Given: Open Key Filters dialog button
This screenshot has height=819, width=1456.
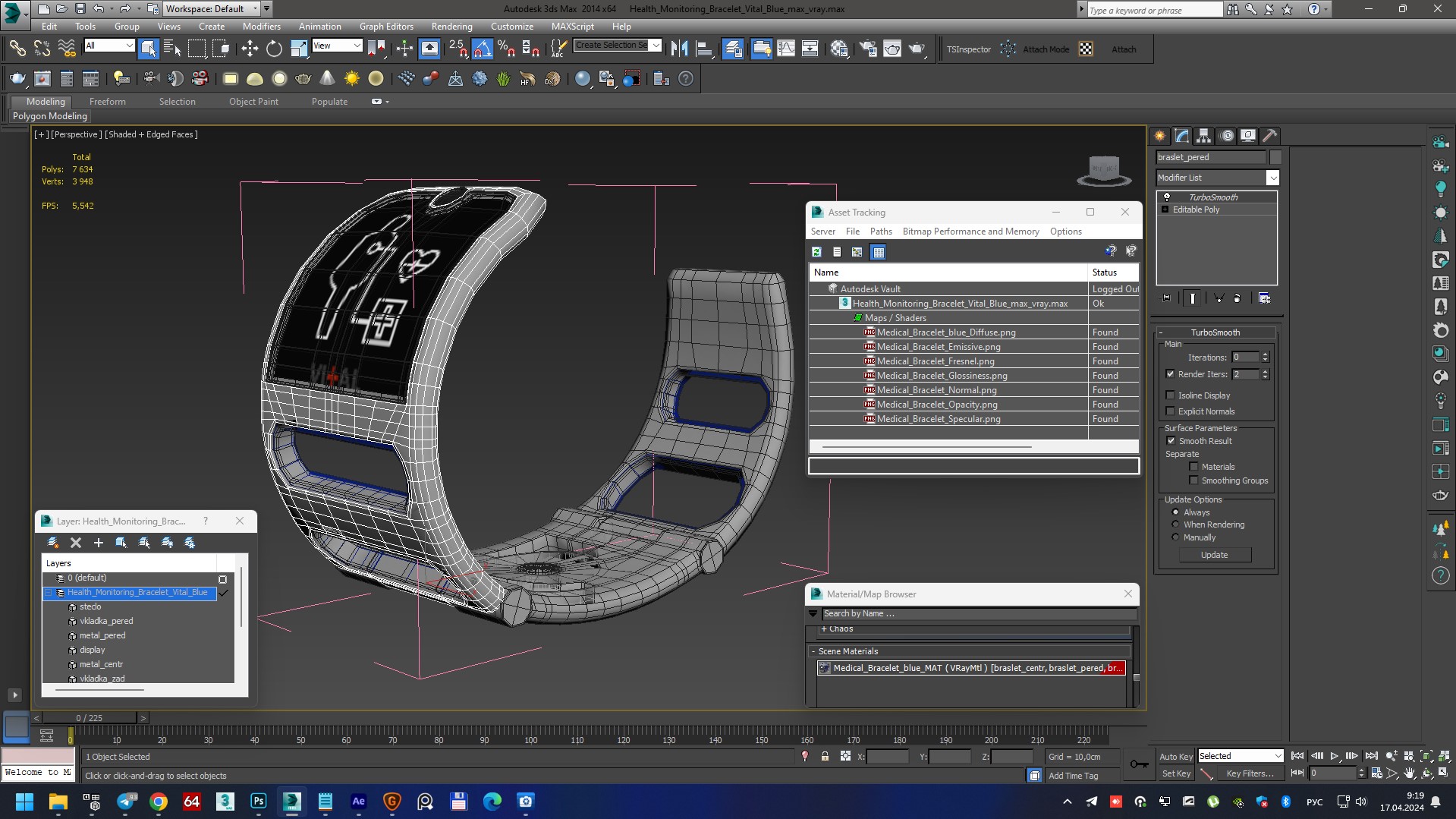Looking at the screenshot, I should (1250, 773).
